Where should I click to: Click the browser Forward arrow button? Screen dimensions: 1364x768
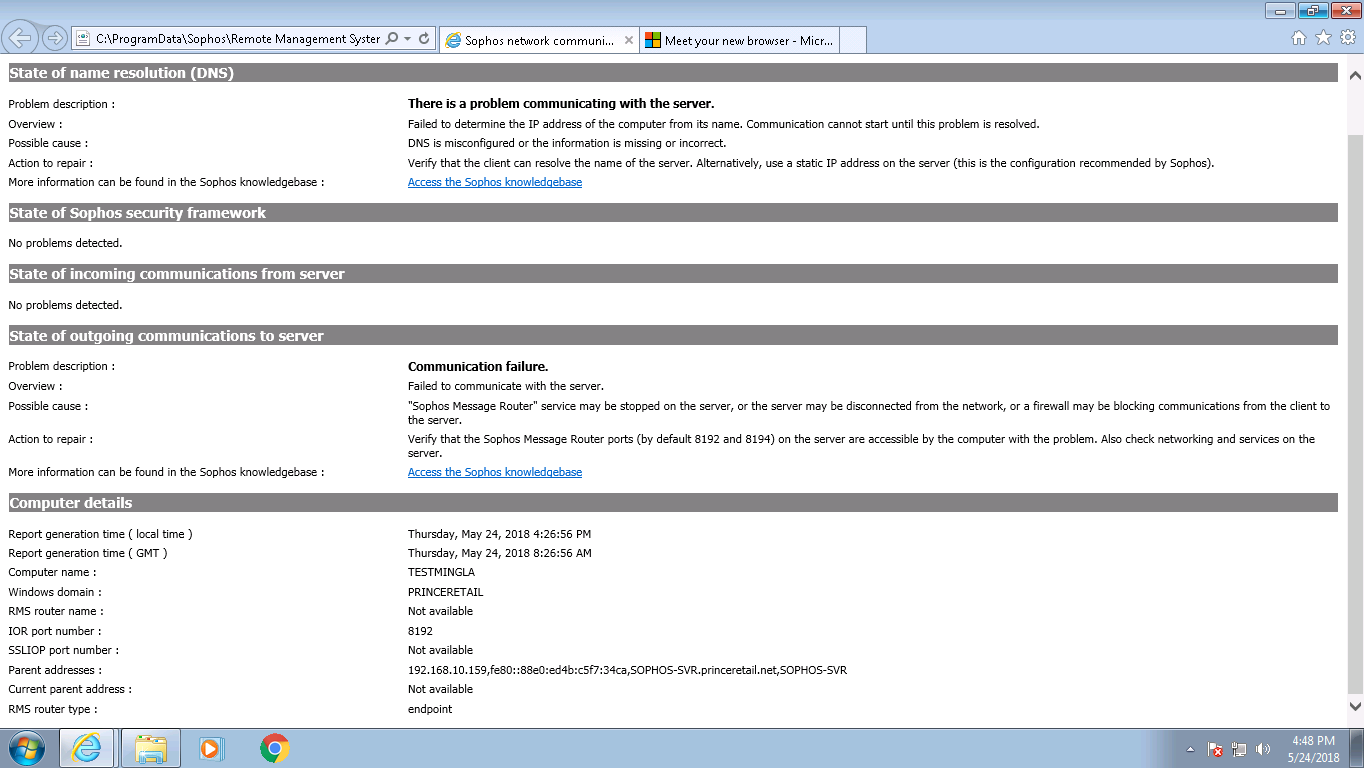[x=55, y=38]
